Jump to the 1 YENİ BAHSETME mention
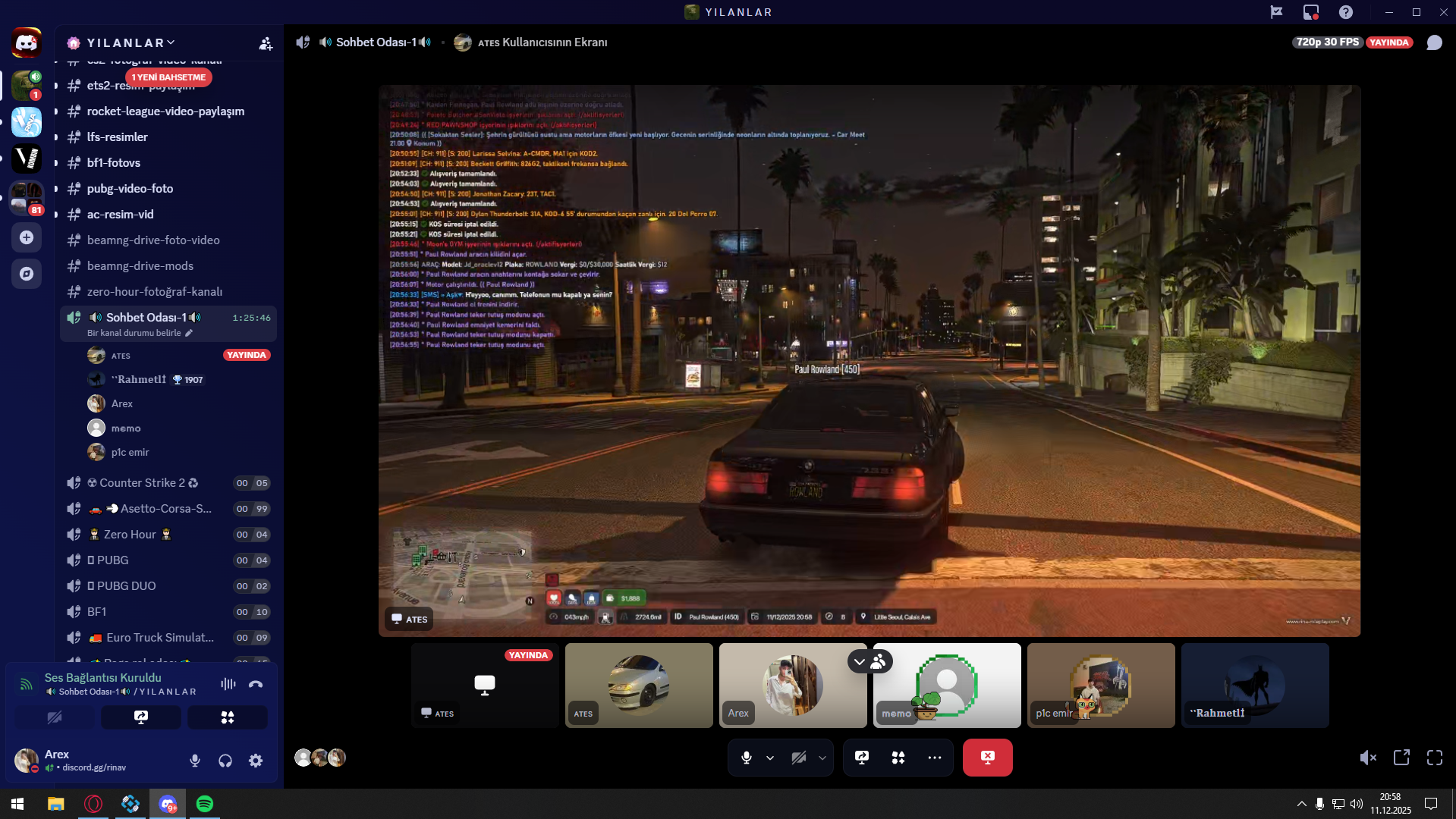 tap(168, 77)
